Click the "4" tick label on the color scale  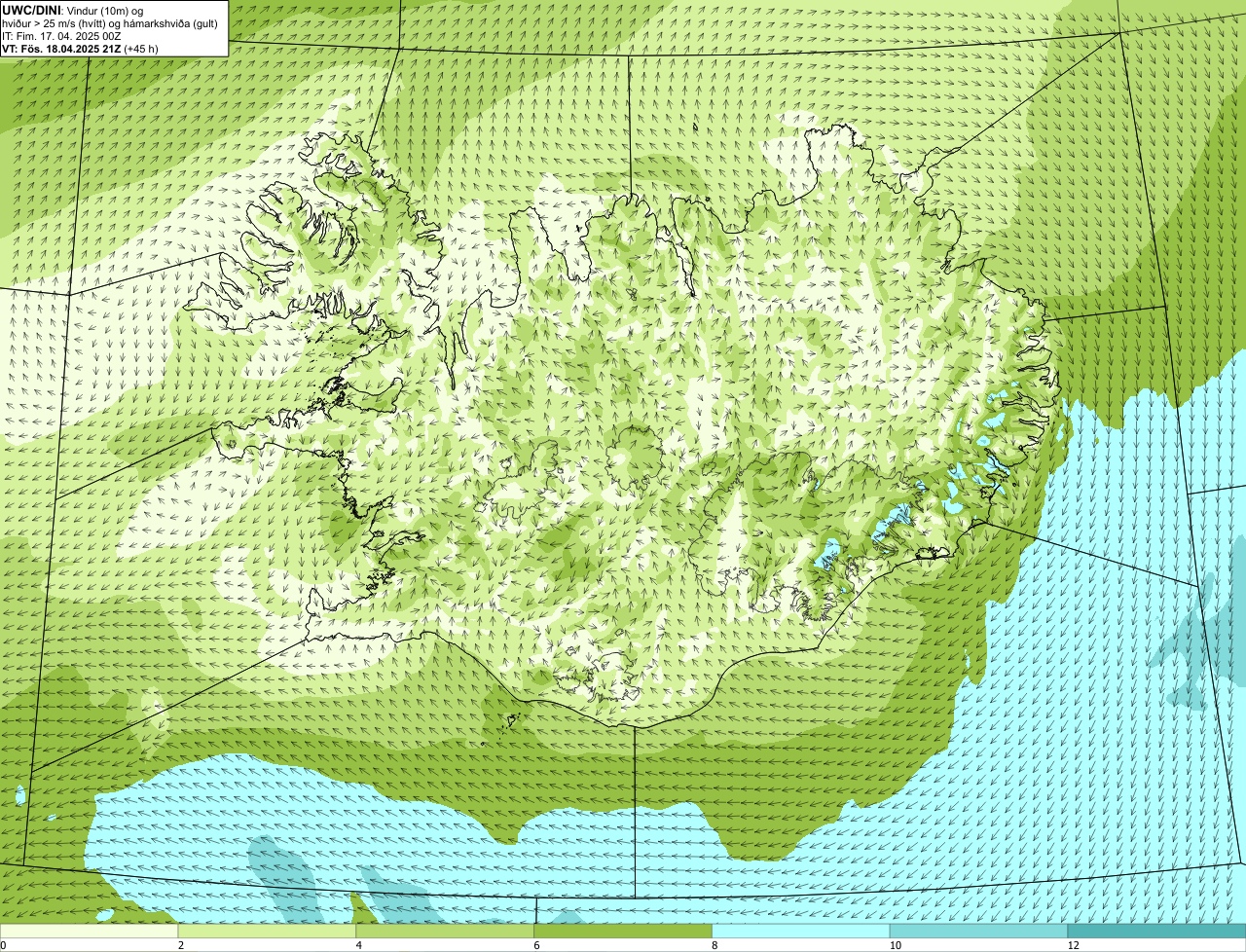358,945
